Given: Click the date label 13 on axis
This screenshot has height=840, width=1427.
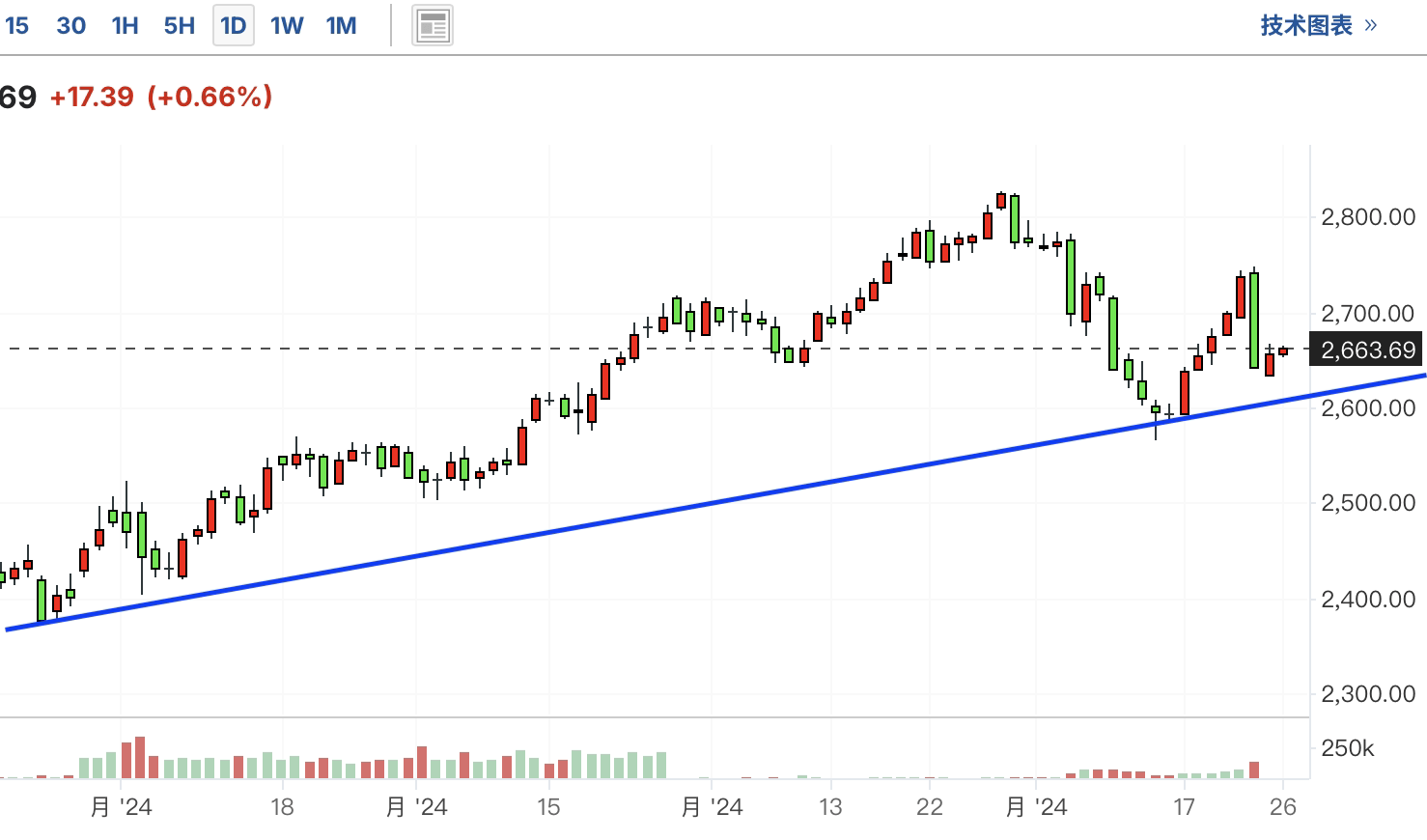Looking at the screenshot, I should [830, 807].
